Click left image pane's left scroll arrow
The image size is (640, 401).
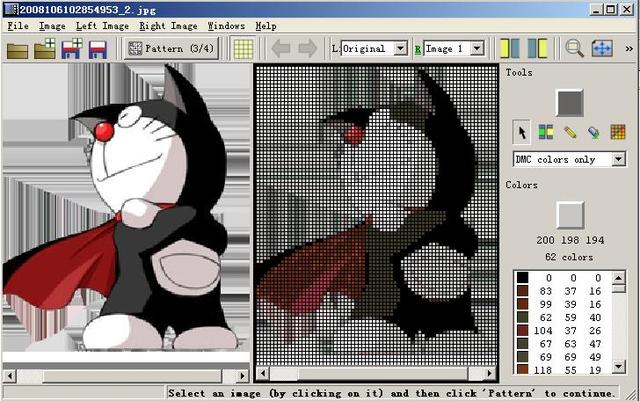10,376
